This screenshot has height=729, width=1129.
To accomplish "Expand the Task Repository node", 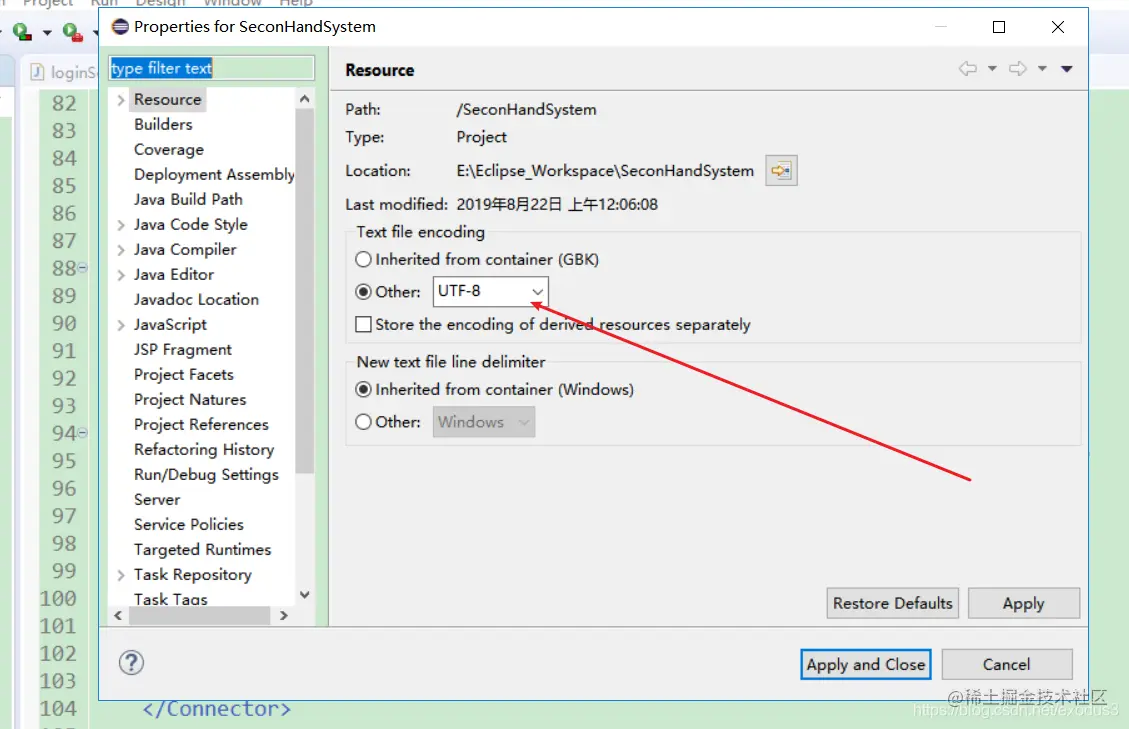I will tap(121, 576).
